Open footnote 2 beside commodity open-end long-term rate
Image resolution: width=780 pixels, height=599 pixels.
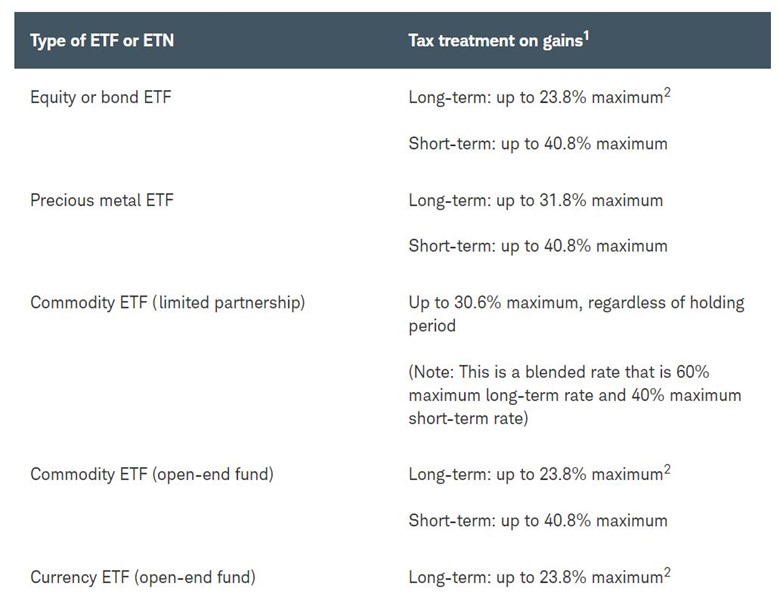point(667,469)
